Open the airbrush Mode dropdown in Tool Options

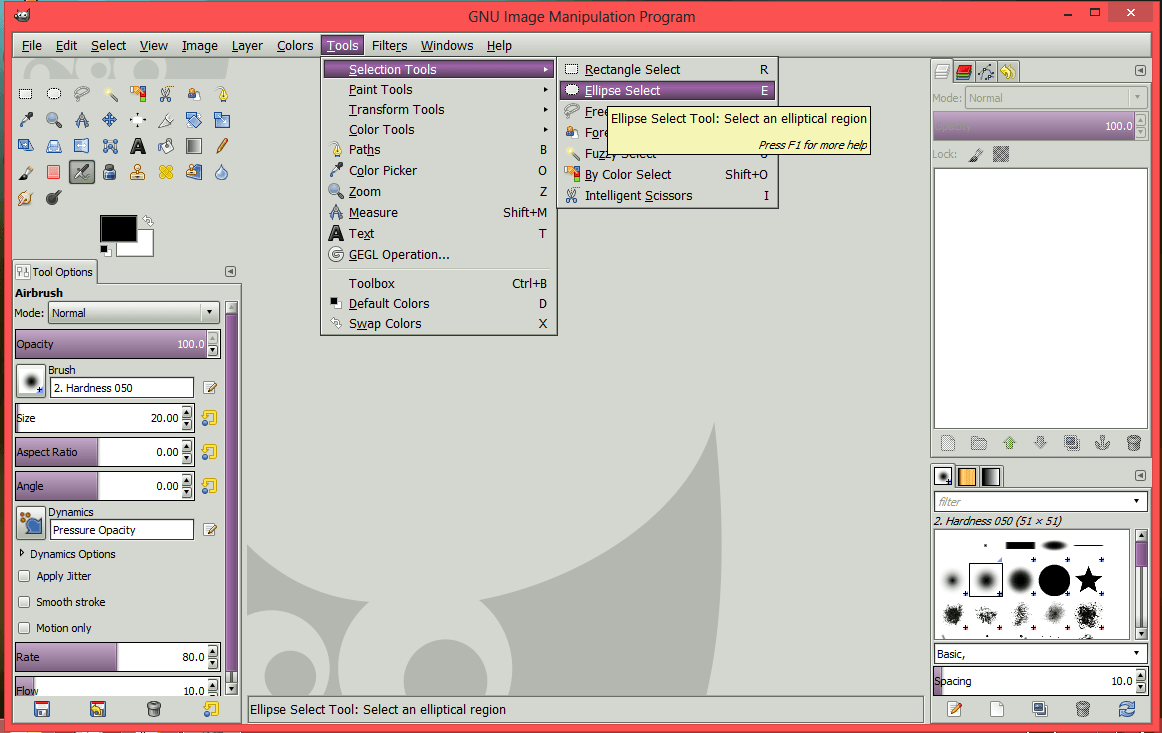[134, 313]
